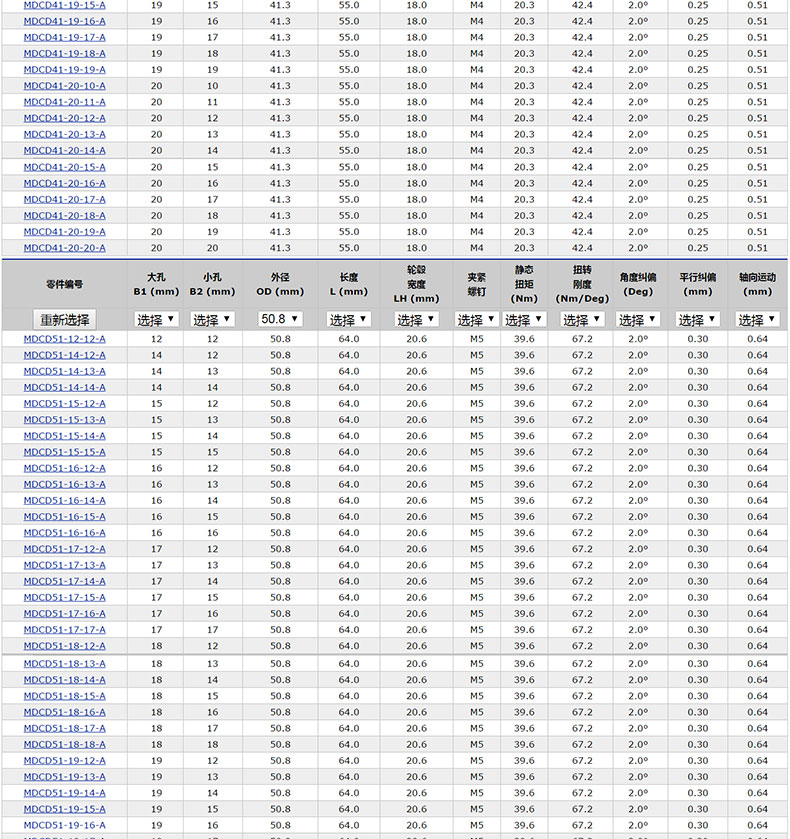This screenshot has height=839, width=790.
Task: Click part number MDCD51-18-18-A
Action: 64,744
